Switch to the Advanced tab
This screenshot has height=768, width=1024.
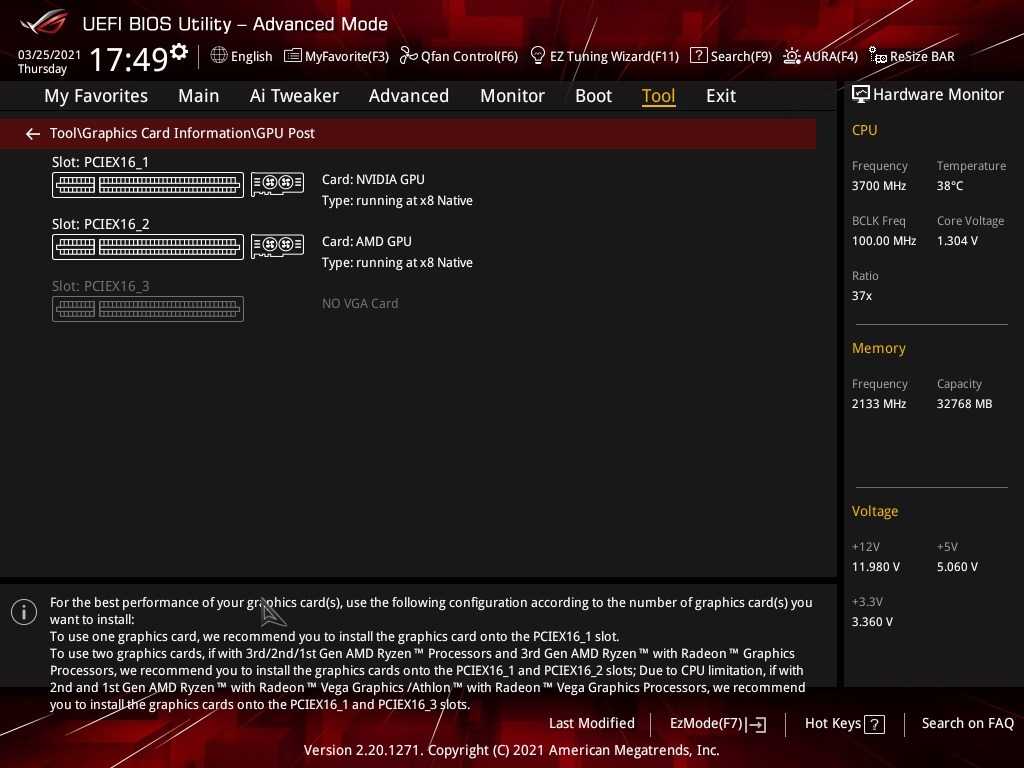point(409,96)
